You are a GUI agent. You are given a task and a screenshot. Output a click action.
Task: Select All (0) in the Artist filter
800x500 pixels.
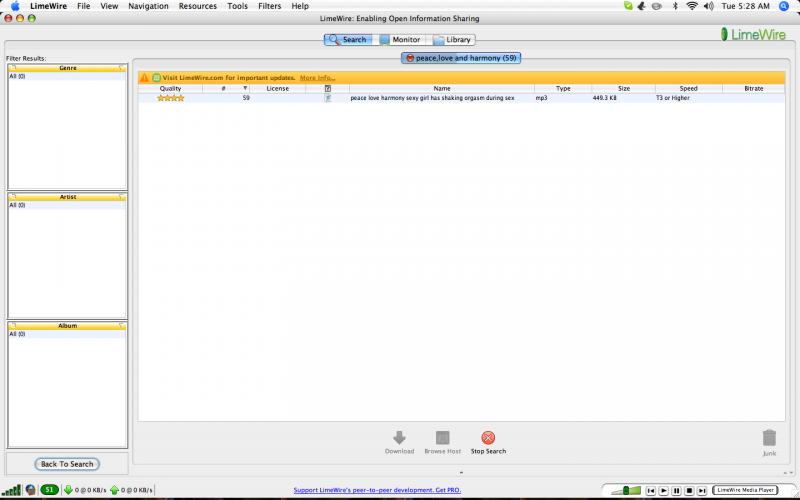[x=67, y=205]
